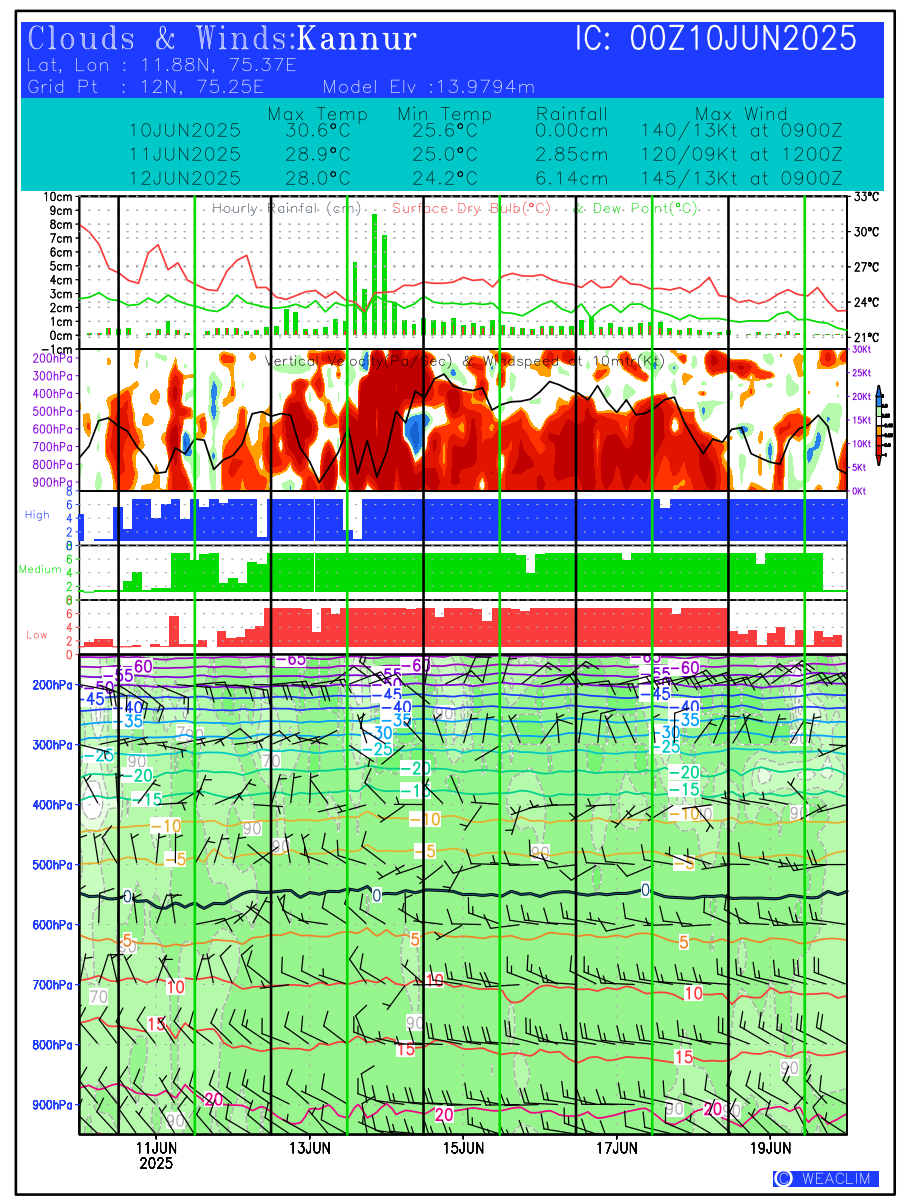Click the 'Clouds & Winds:Kannur' title

click(x=223, y=39)
